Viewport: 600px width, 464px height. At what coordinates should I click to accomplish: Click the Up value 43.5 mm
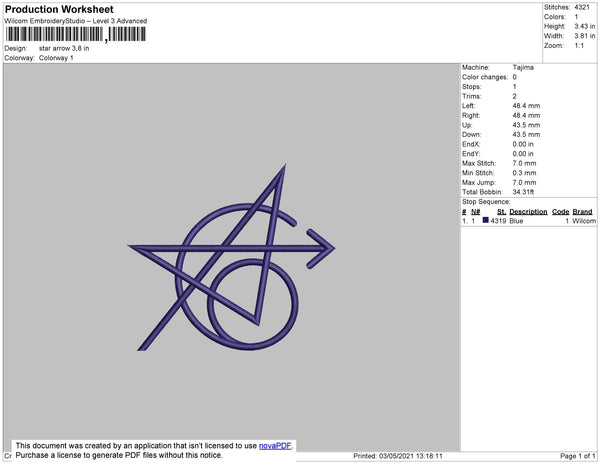[527, 125]
